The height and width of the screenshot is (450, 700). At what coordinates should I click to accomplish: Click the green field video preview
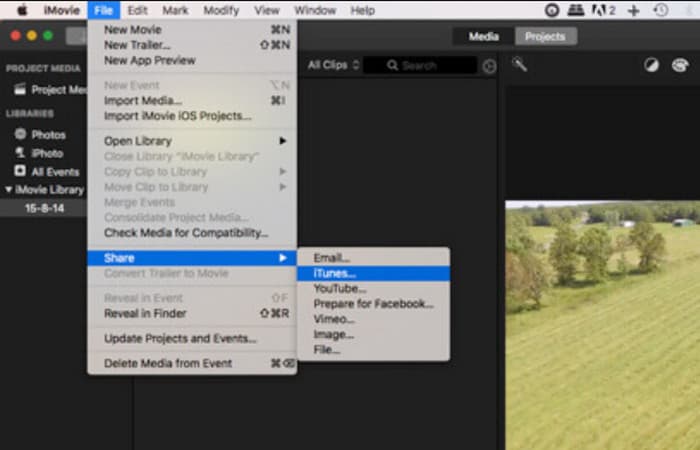click(603, 325)
